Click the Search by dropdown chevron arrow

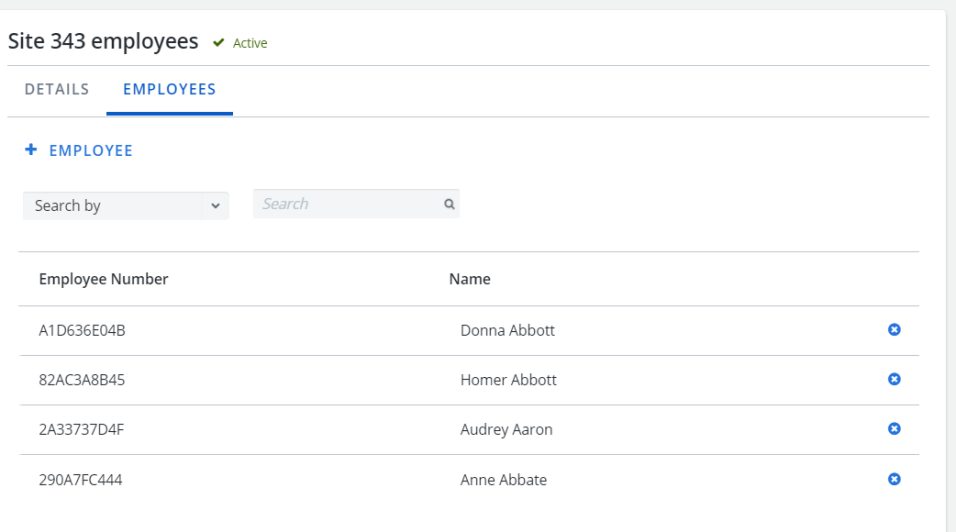pyautogui.click(x=215, y=206)
